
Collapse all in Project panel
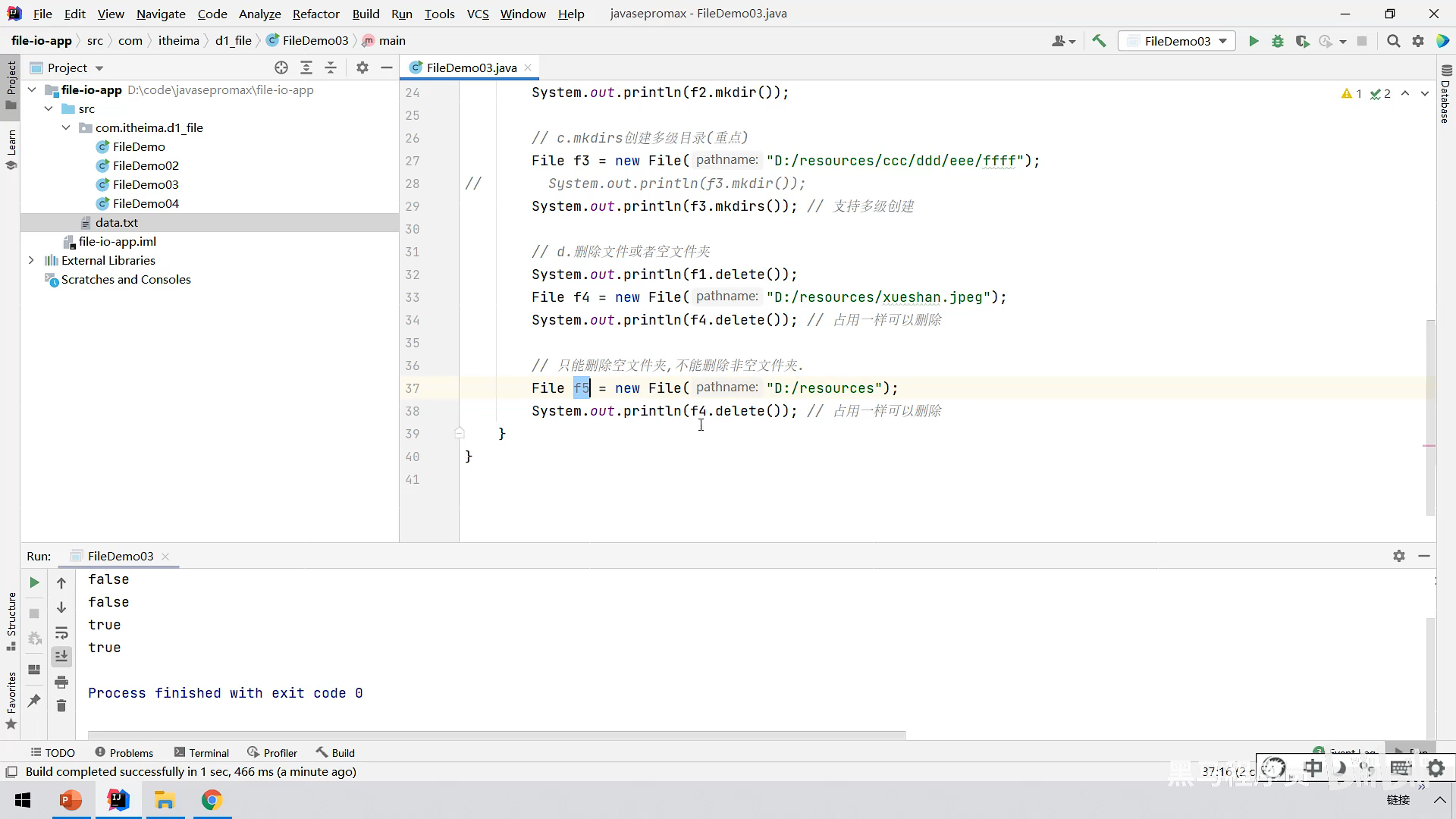331,67
